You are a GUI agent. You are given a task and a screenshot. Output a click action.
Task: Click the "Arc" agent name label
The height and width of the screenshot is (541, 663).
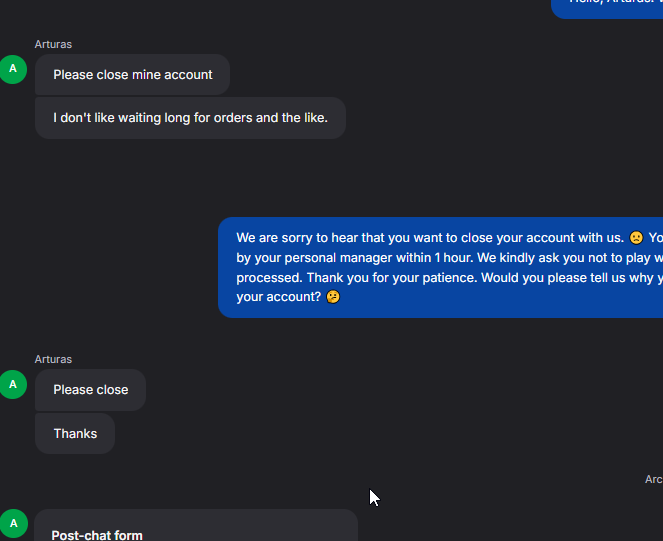653,480
